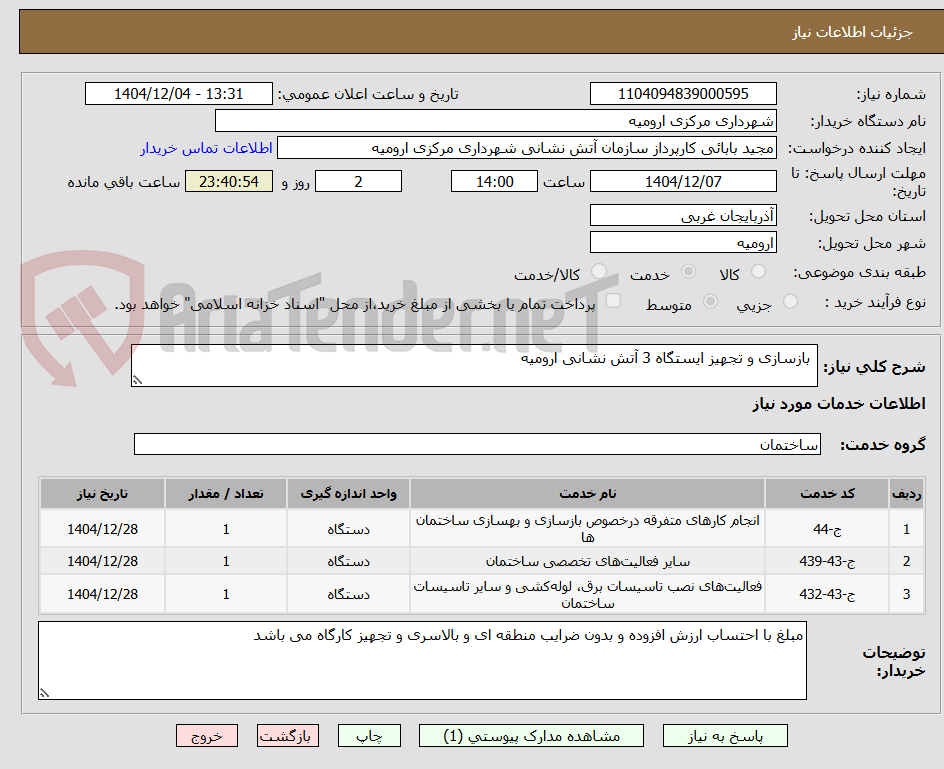Click service name سایر فعالیت‌های تخصصی ساختمان
The height and width of the screenshot is (769, 944).
587,561
